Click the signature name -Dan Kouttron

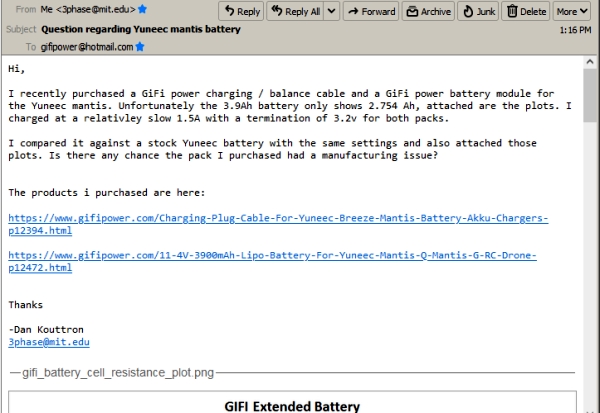click(x=46, y=330)
